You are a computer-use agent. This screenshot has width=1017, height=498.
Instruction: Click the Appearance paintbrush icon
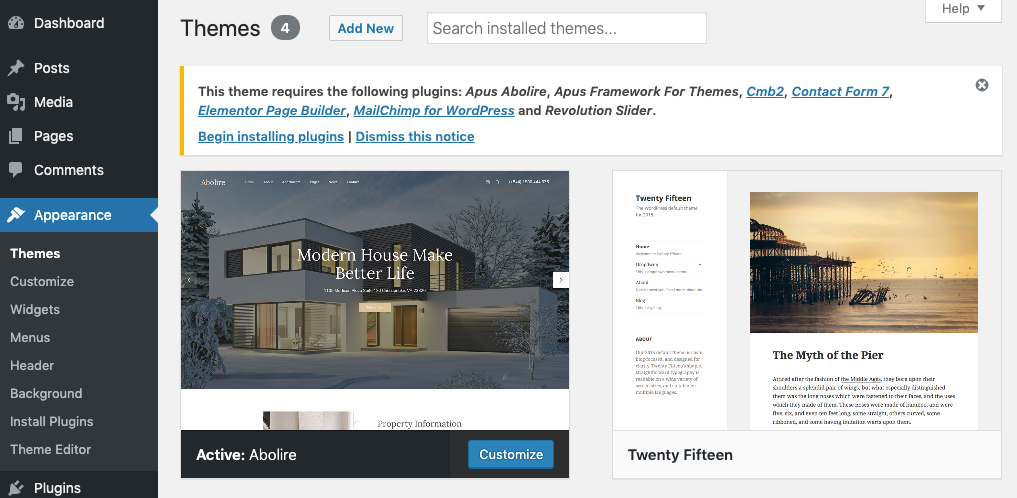16,215
